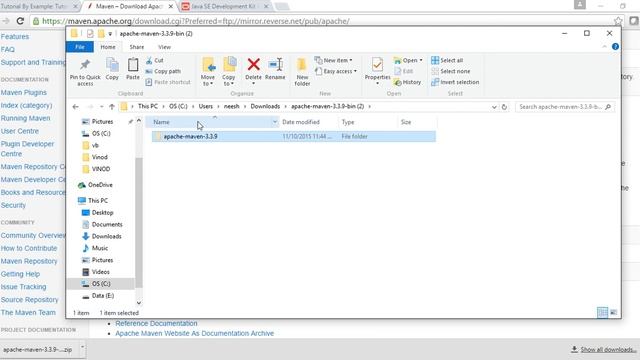
Task: Rename the selected folder
Action: (275, 69)
